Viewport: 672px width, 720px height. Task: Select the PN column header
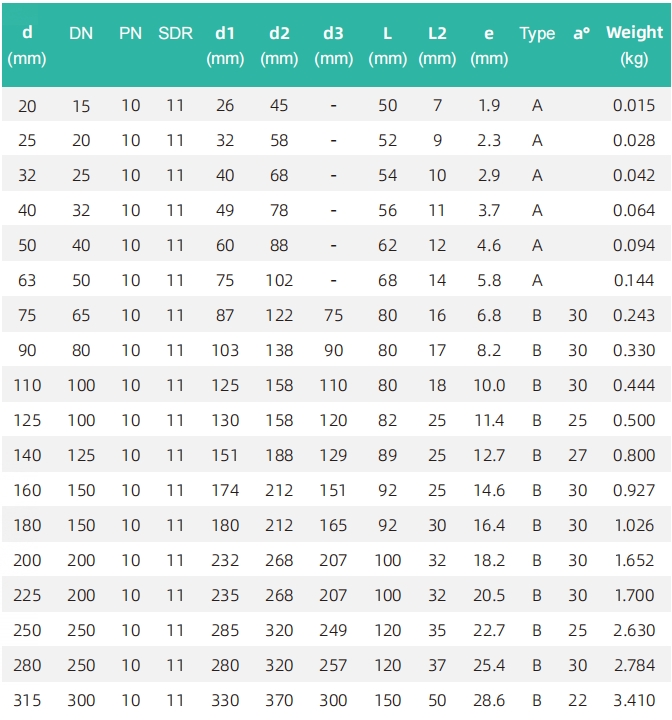130,34
